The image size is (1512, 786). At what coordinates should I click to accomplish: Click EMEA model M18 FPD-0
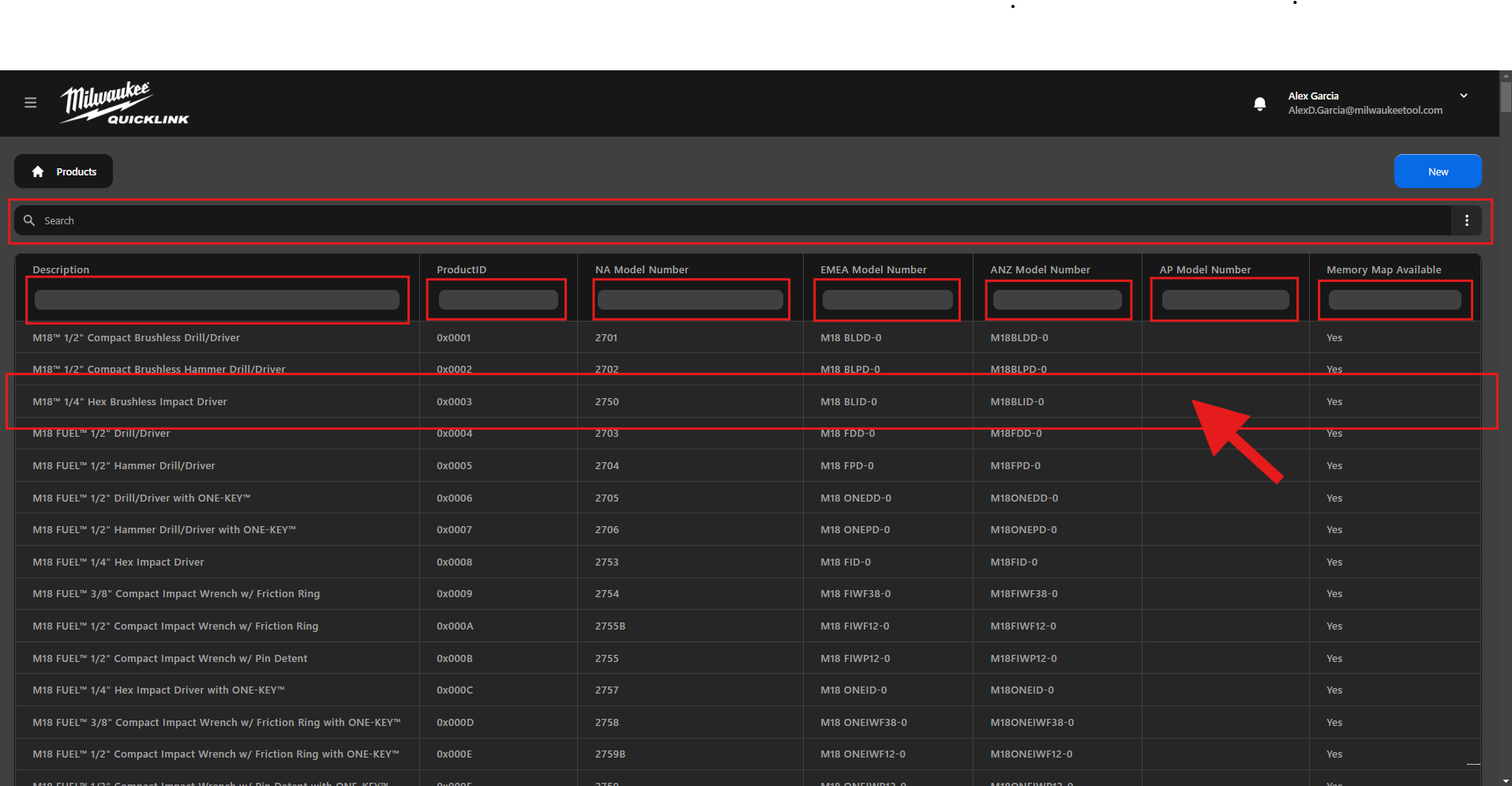click(847, 465)
